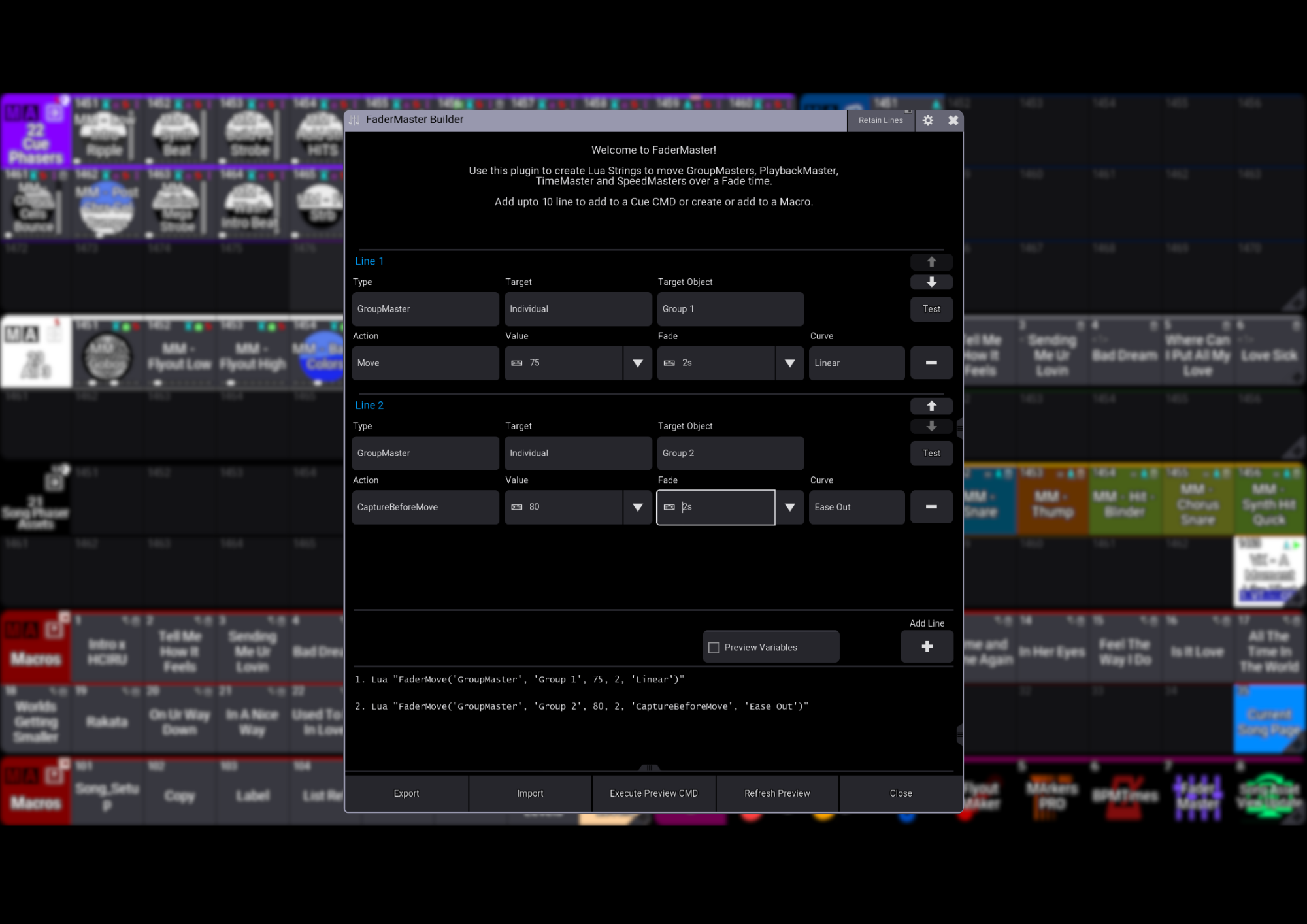
Task: Click the FaderMaster Builder title icon
Action: point(354,120)
